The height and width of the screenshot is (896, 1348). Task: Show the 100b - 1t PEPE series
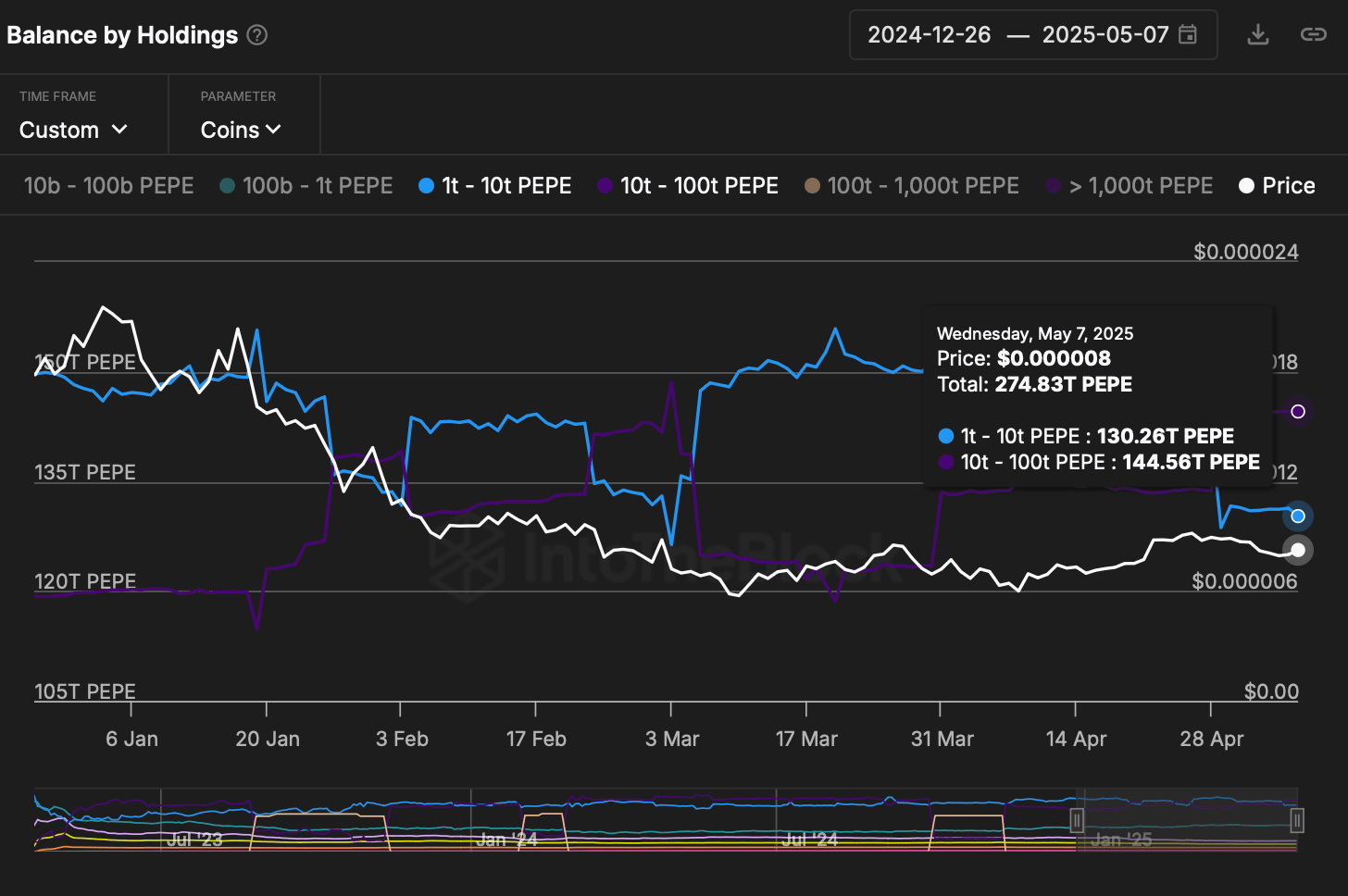click(317, 186)
